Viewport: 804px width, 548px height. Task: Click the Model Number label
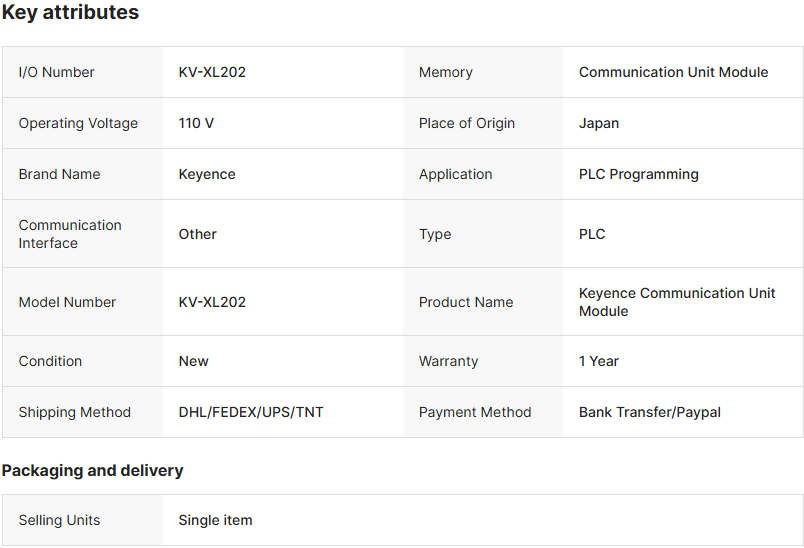tap(67, 302)
